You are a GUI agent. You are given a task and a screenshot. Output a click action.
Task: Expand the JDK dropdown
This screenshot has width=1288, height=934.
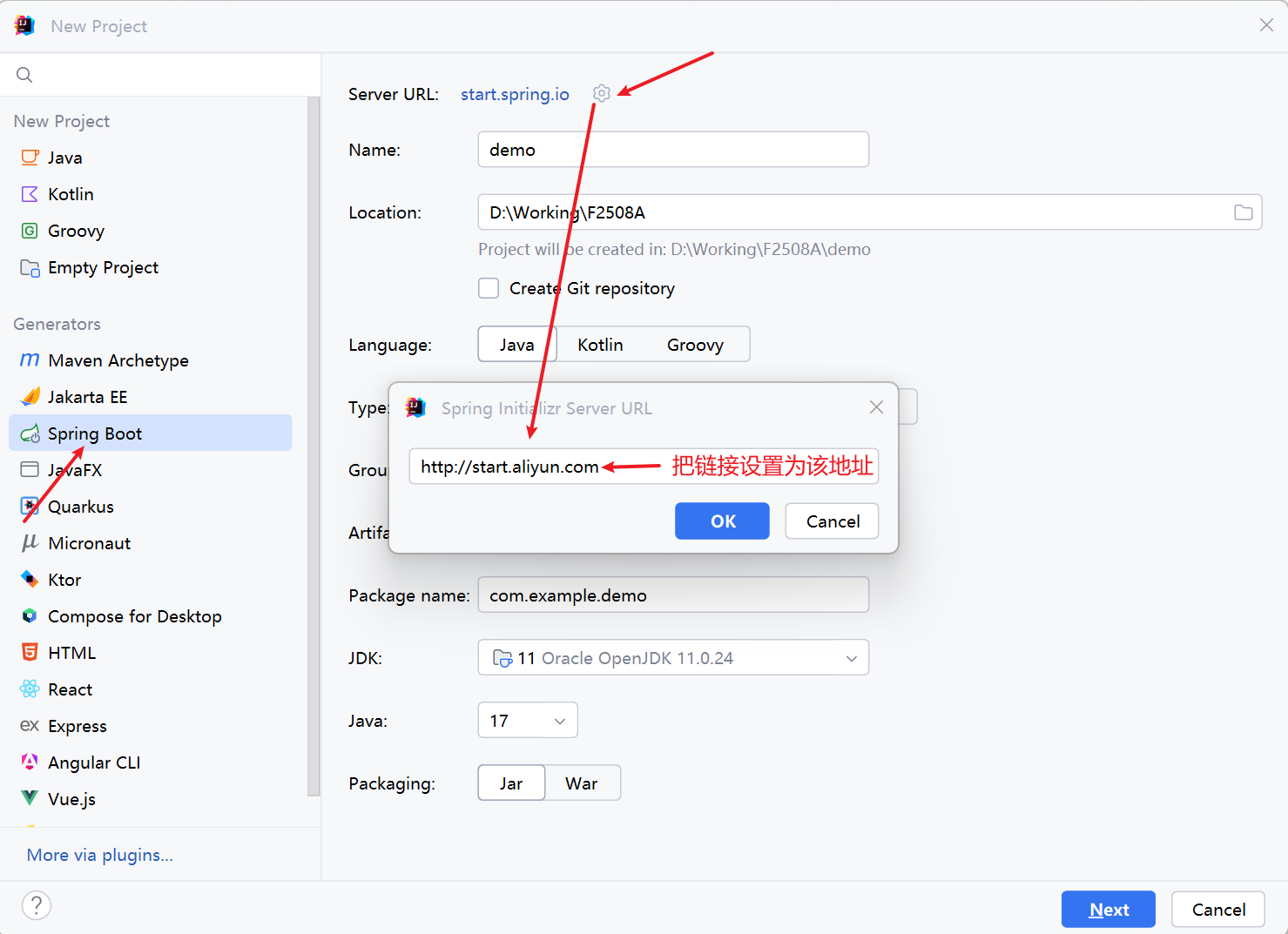[x=673, y=658]
